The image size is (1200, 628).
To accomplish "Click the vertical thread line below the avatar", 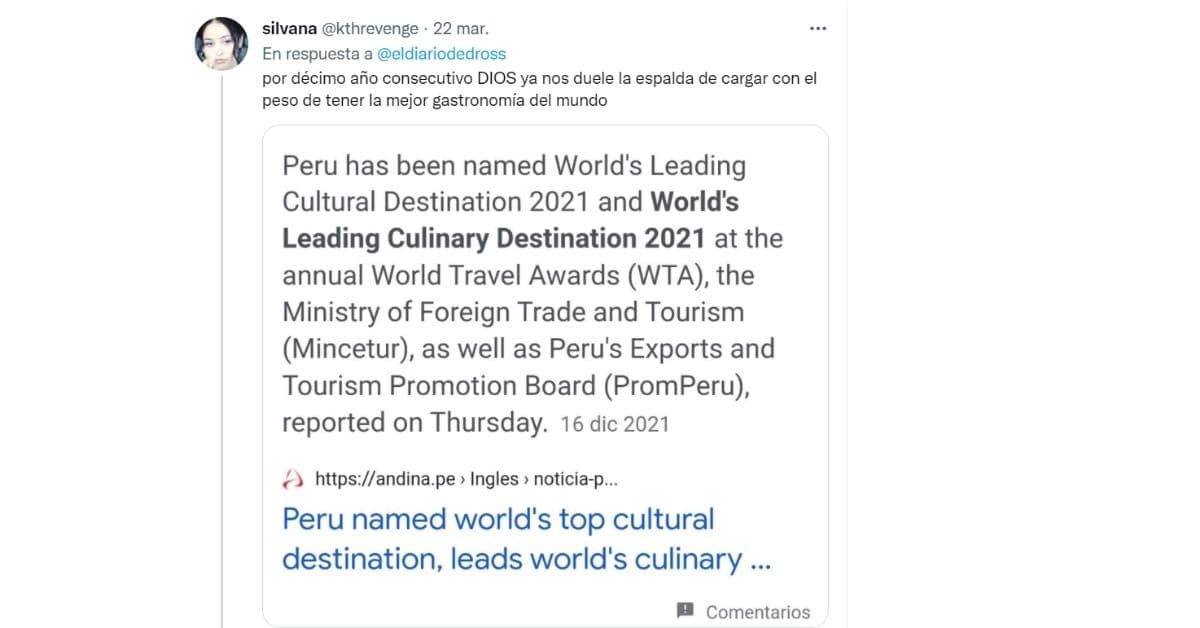I will tap(222, 350).
